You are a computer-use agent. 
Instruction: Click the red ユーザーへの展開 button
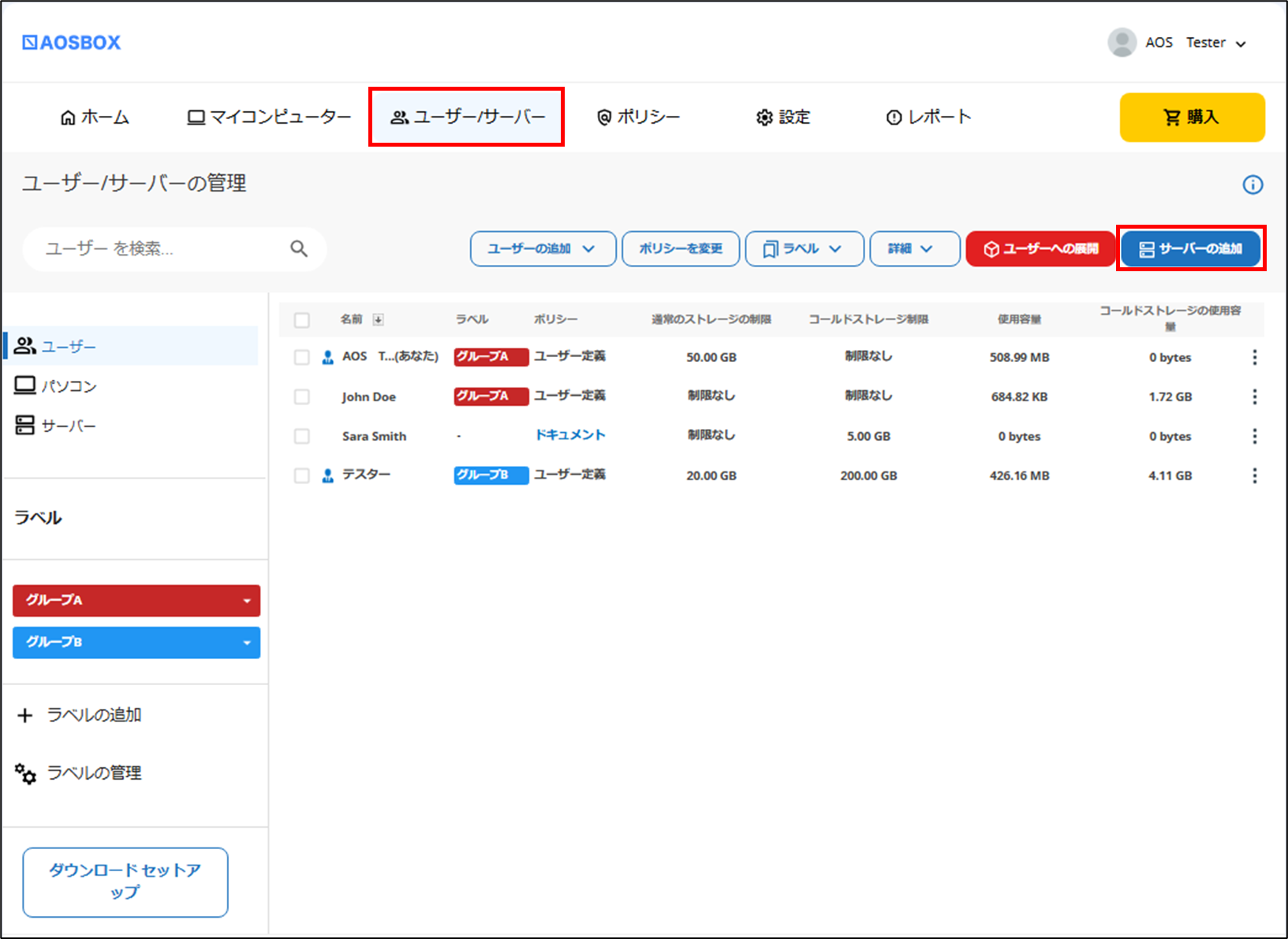[1040, 248]
